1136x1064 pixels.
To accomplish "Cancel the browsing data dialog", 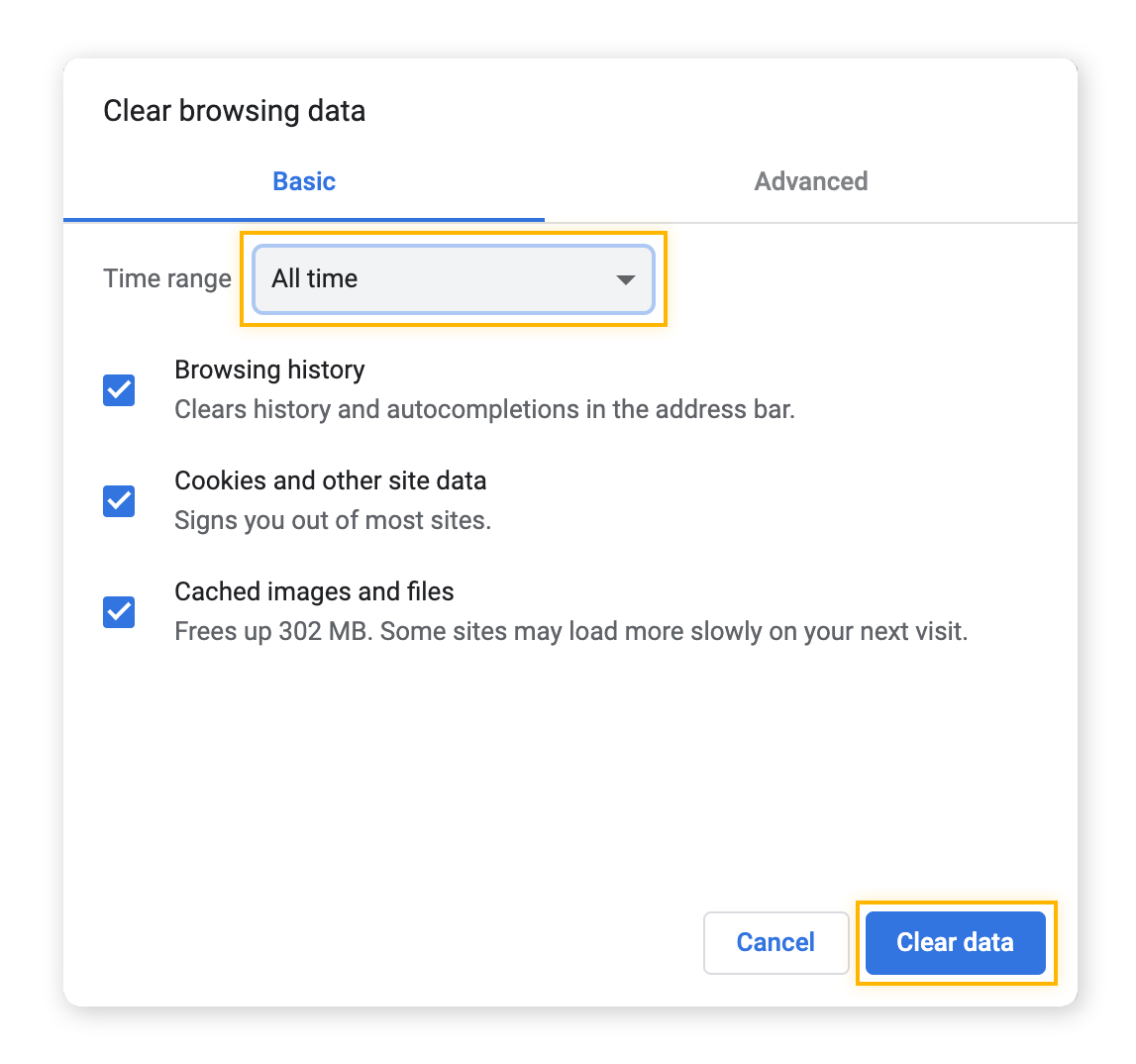I will tap(775, 942).
